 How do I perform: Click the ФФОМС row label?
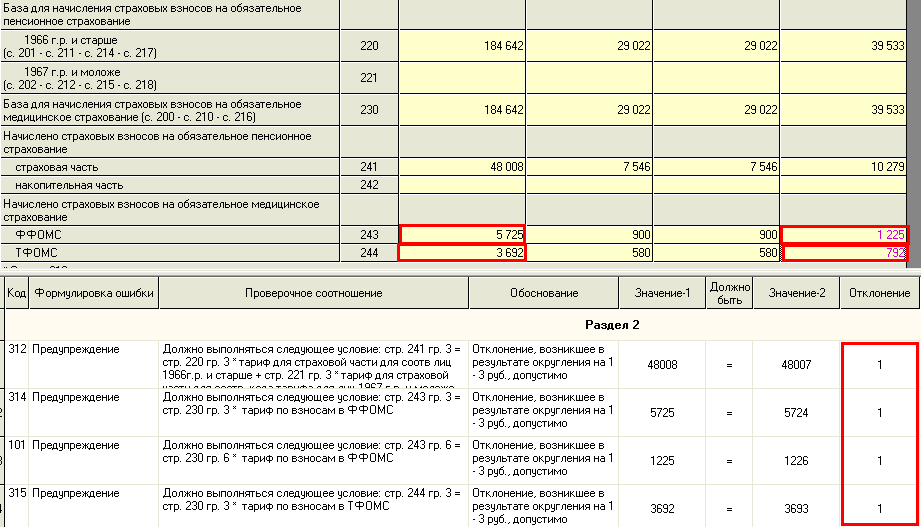[38, 235]
